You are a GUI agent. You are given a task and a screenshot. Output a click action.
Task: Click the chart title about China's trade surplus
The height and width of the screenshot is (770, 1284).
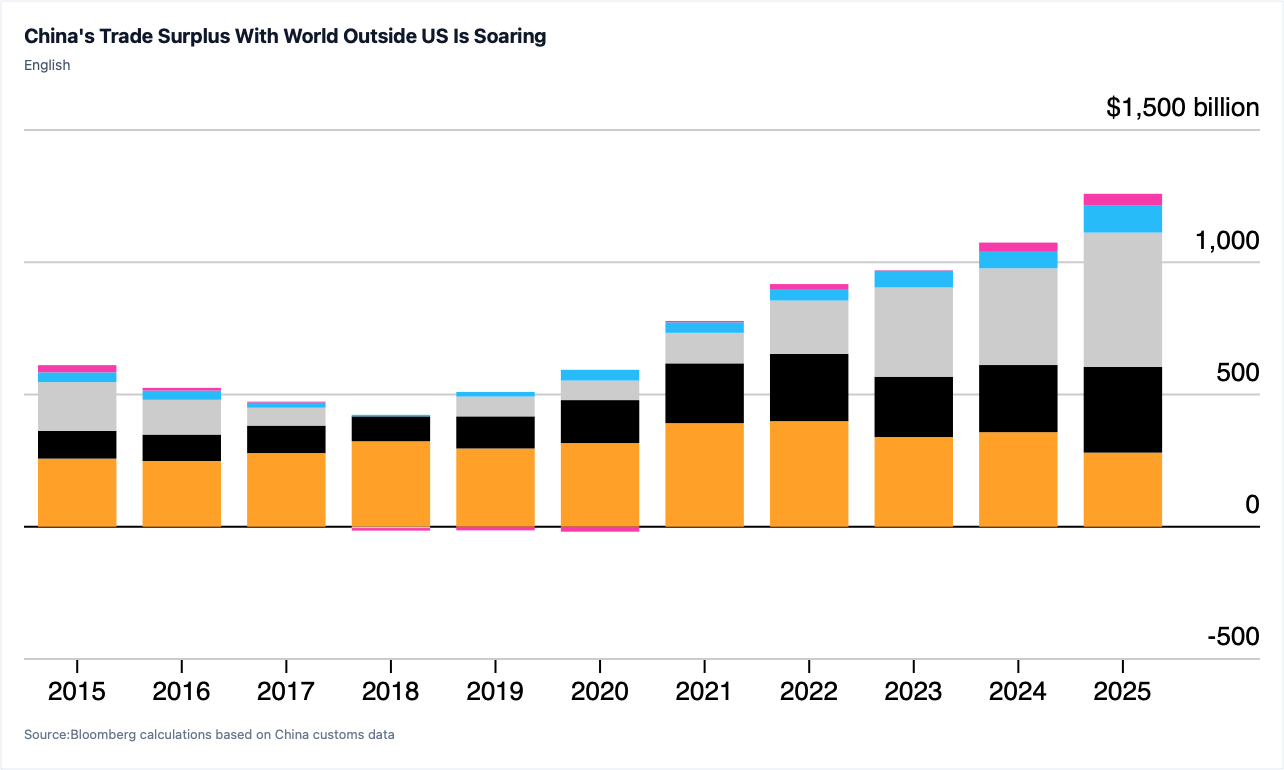285,36
